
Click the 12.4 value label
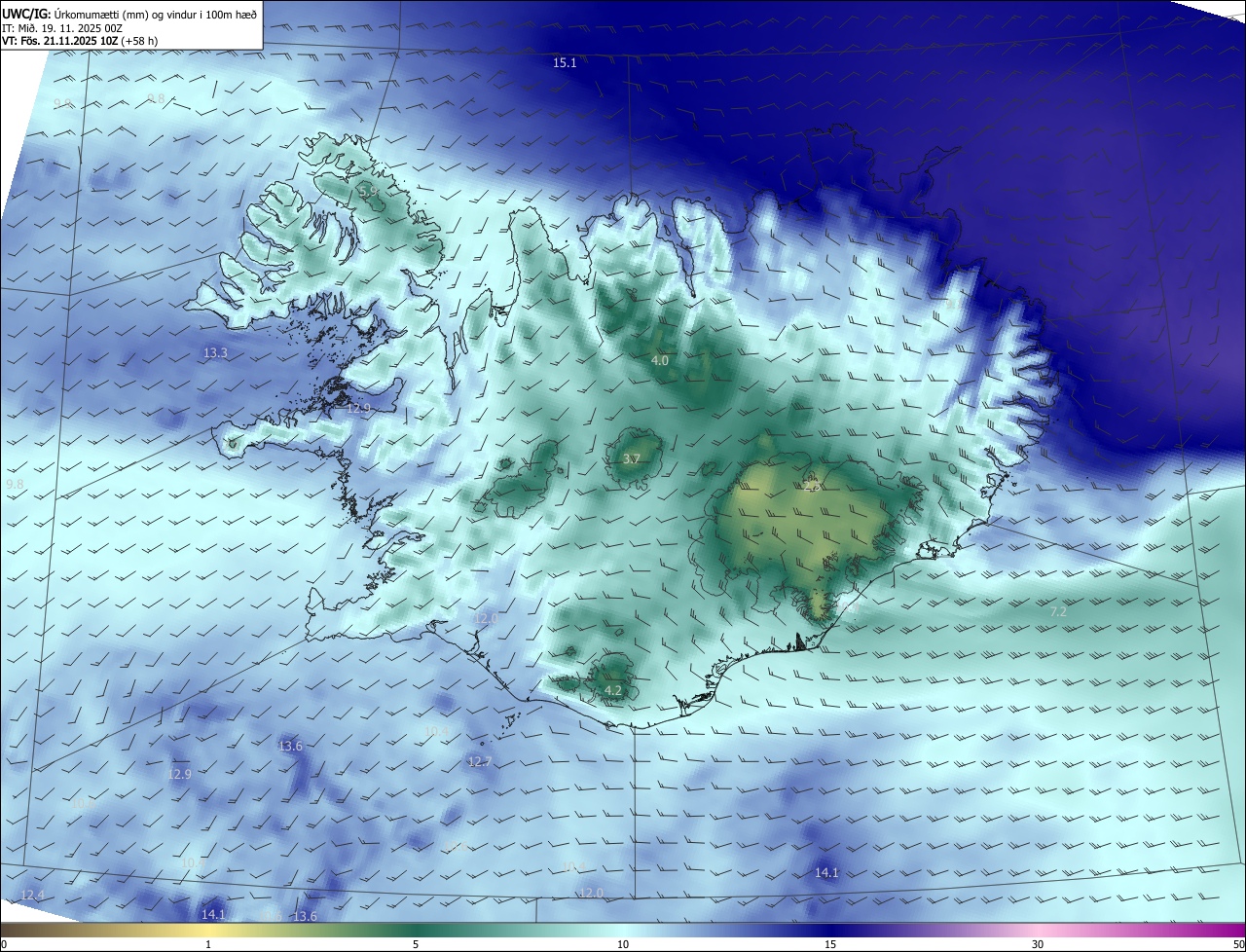(x=32, y=895)
